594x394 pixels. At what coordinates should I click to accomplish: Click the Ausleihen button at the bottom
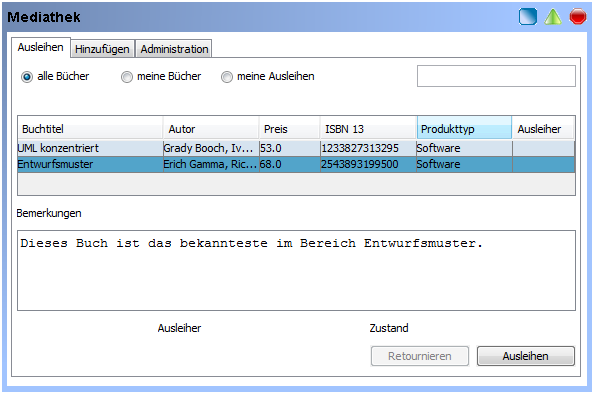[x=526, y=356]
